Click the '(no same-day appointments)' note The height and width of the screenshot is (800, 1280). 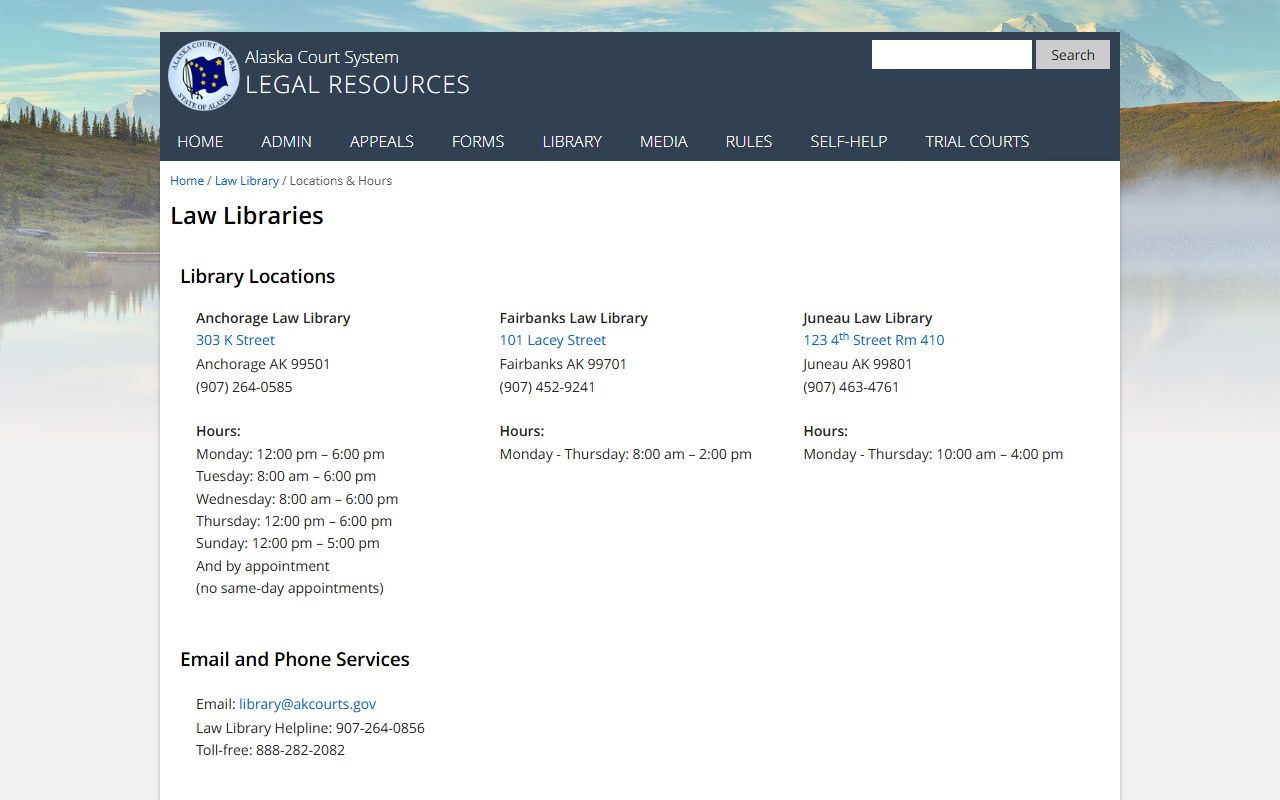[x=290, y=588]
